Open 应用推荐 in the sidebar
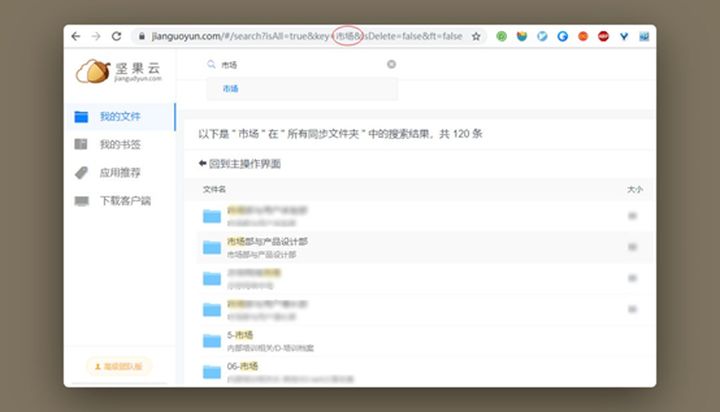The width and height of the screenshot is (720, 412). click(x=119, y=173)
